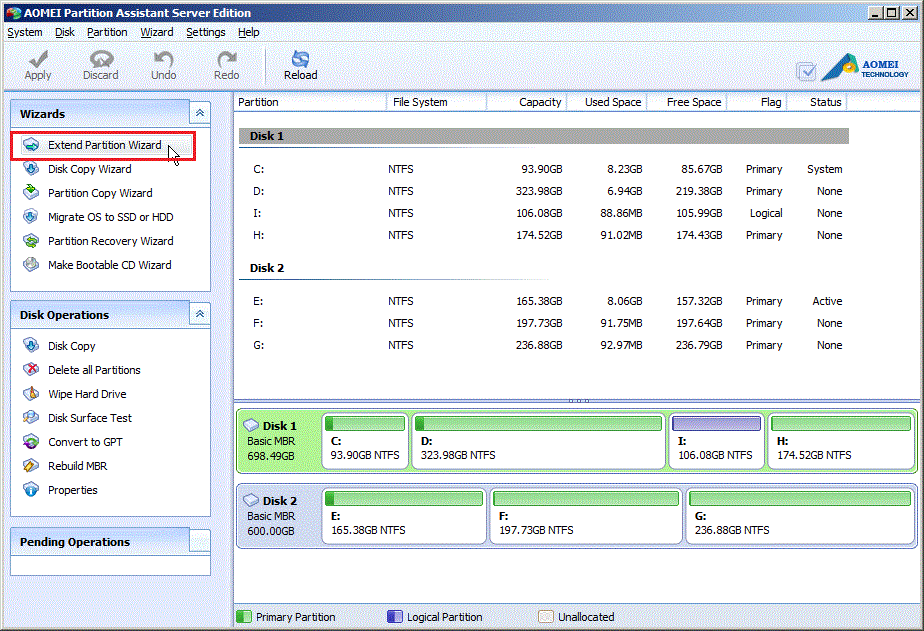Toggle the Pending Operations panel expander
This screenshot has height=631, width=924.
[x=200, y=540]
